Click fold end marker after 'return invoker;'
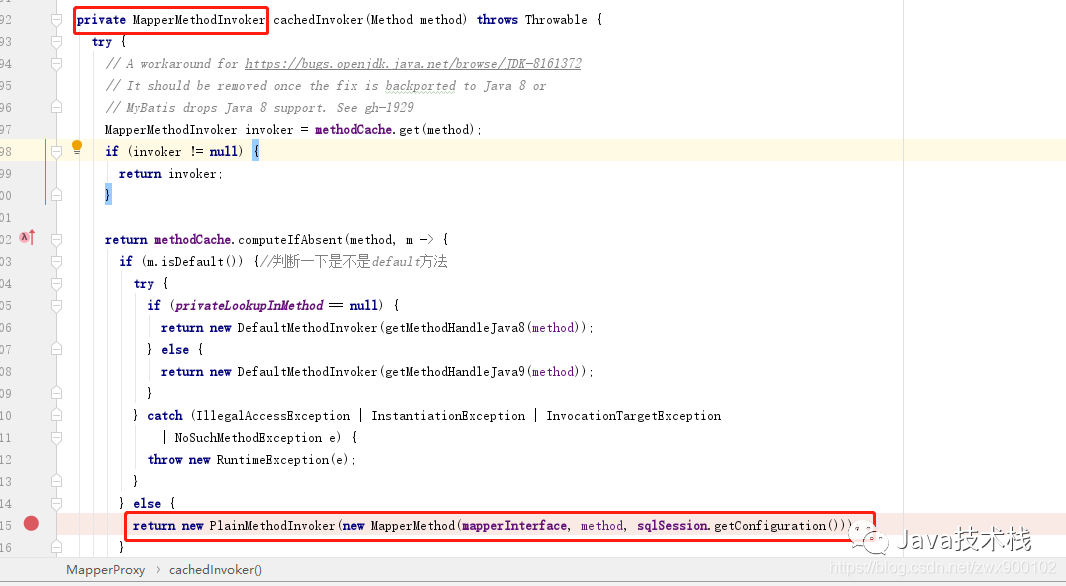 tap(56, 195)
